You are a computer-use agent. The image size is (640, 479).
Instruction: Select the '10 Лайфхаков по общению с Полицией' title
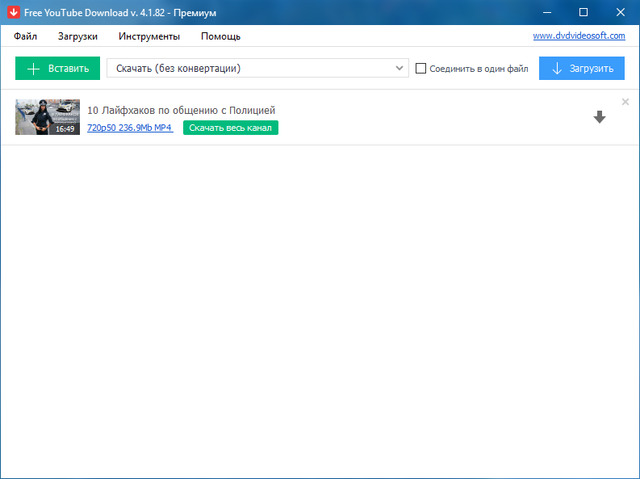(x=181, y=110)
